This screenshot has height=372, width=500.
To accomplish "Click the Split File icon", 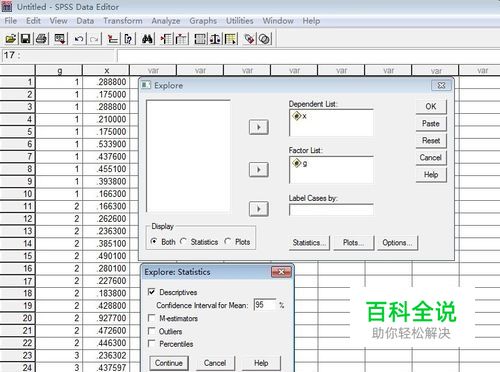I will (x=200, y=39).
